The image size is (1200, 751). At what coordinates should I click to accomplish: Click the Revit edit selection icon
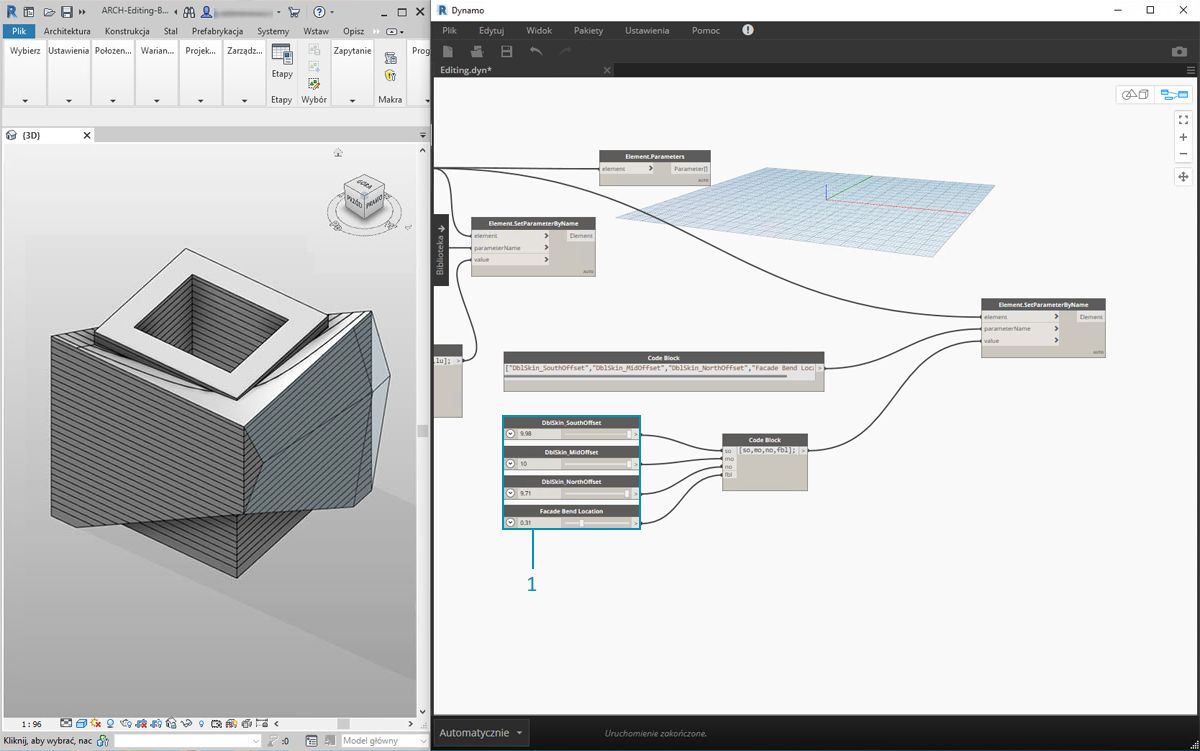point(314,84)
